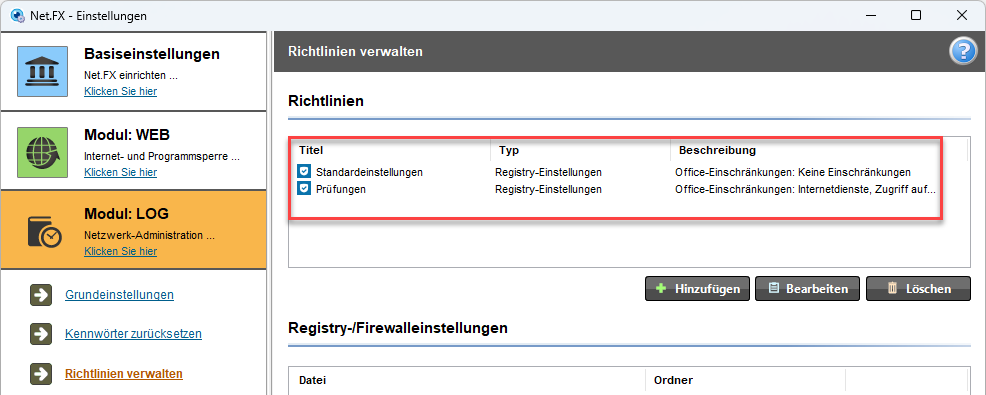This screenshot has height=395, width=986.
Task: Select the Basiseinstellungen bank building icon
Action: click(x=42, y=71)
